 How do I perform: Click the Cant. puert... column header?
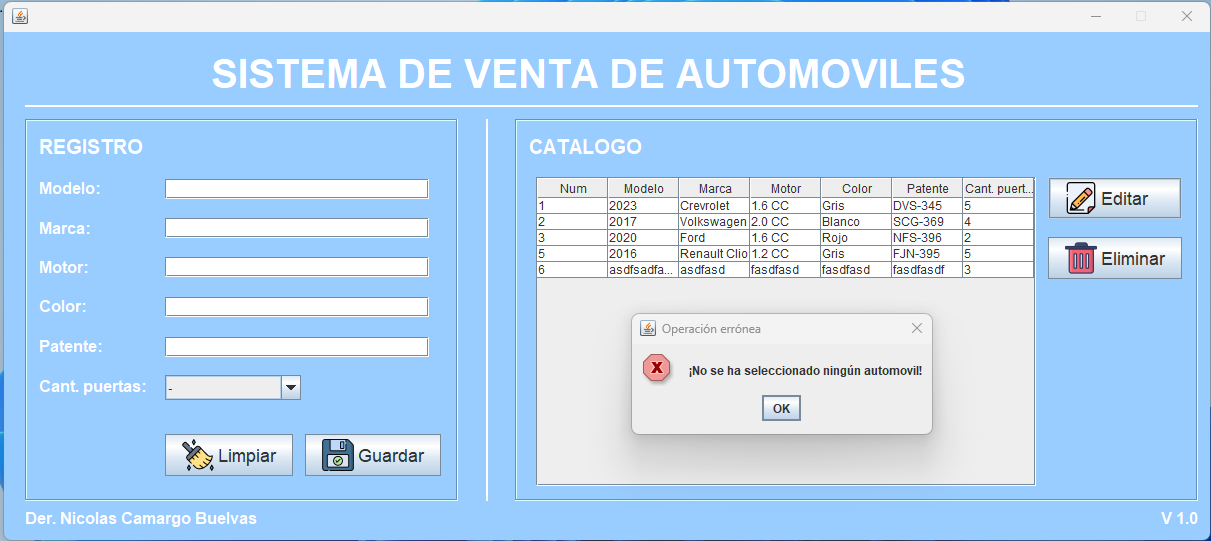tap(999, 188)
